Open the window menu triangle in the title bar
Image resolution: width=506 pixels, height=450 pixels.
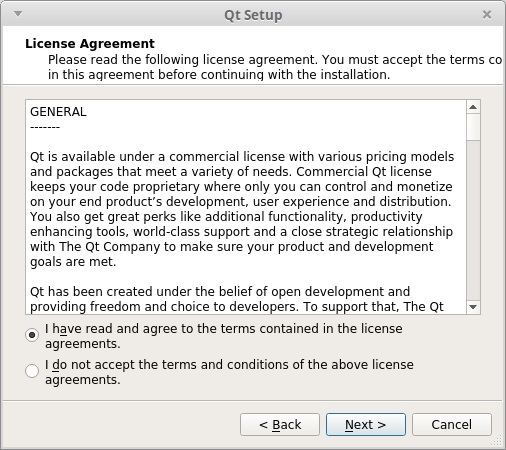pos(18,14)
